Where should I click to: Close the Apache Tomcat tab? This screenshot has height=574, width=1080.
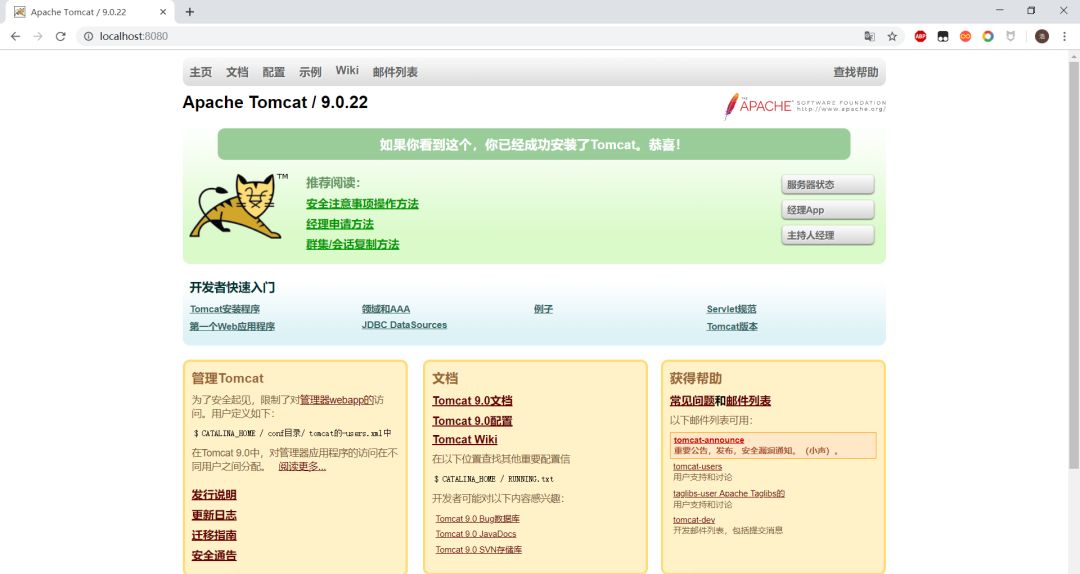pos(163,12)
